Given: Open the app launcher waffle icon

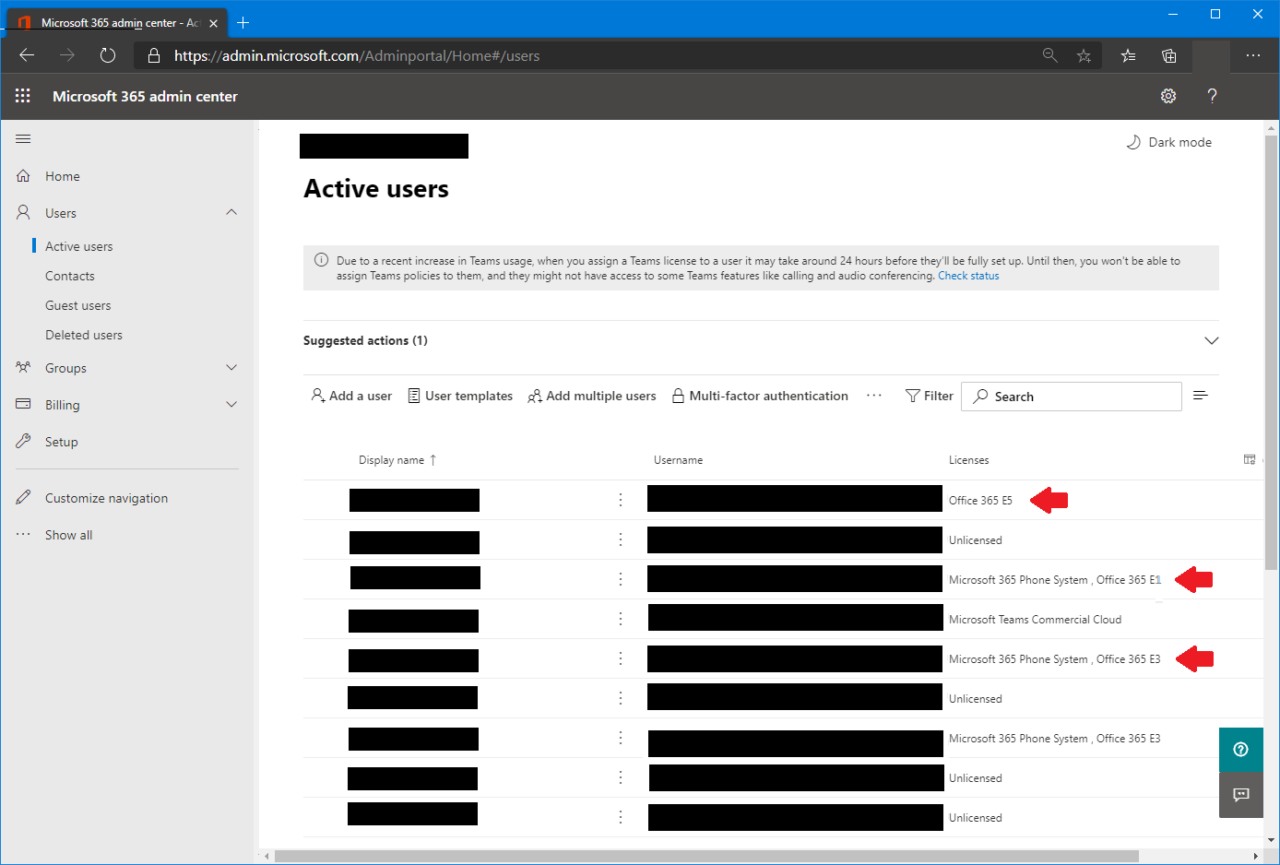Looking at the screenshot, I should 22,96.
